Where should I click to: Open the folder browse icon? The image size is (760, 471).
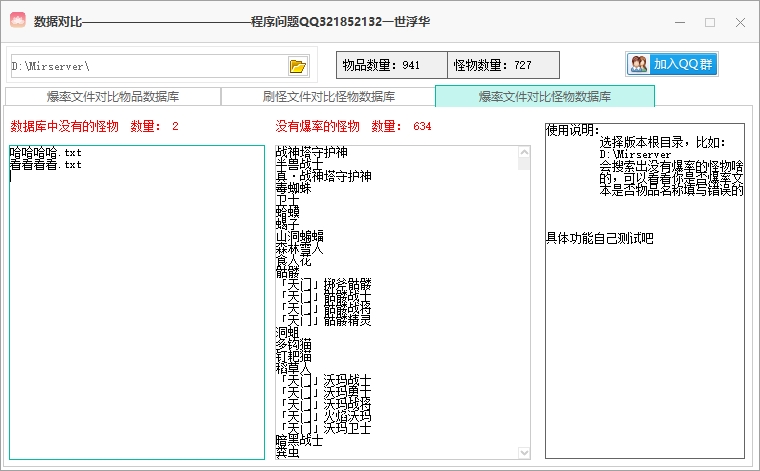click(x=298, y=66)
